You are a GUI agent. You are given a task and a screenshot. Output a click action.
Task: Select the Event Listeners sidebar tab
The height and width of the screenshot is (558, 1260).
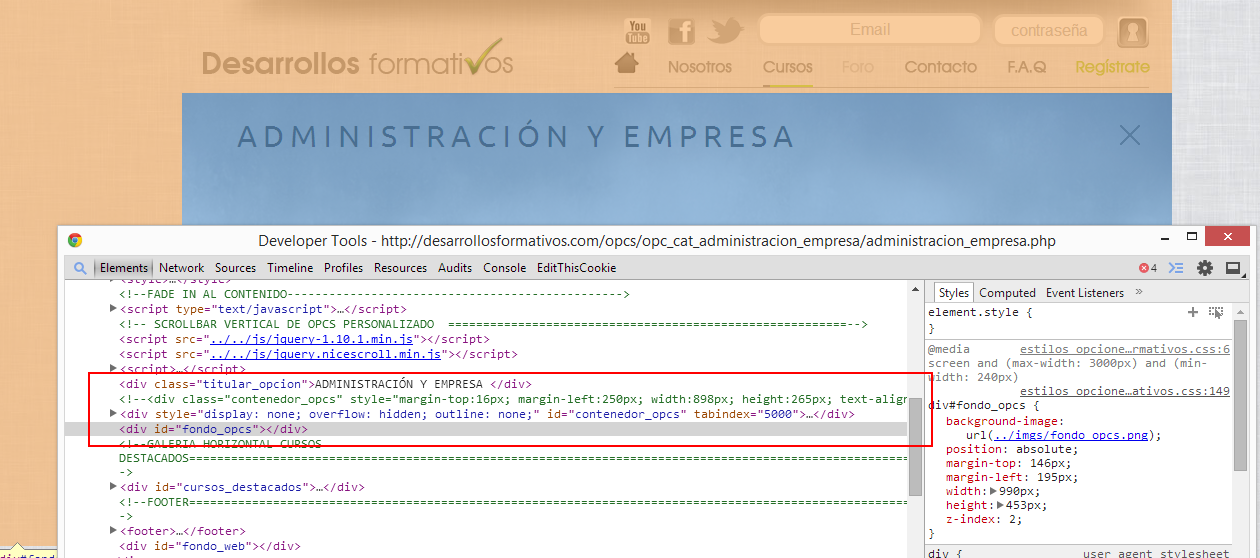click(1085, 292)
